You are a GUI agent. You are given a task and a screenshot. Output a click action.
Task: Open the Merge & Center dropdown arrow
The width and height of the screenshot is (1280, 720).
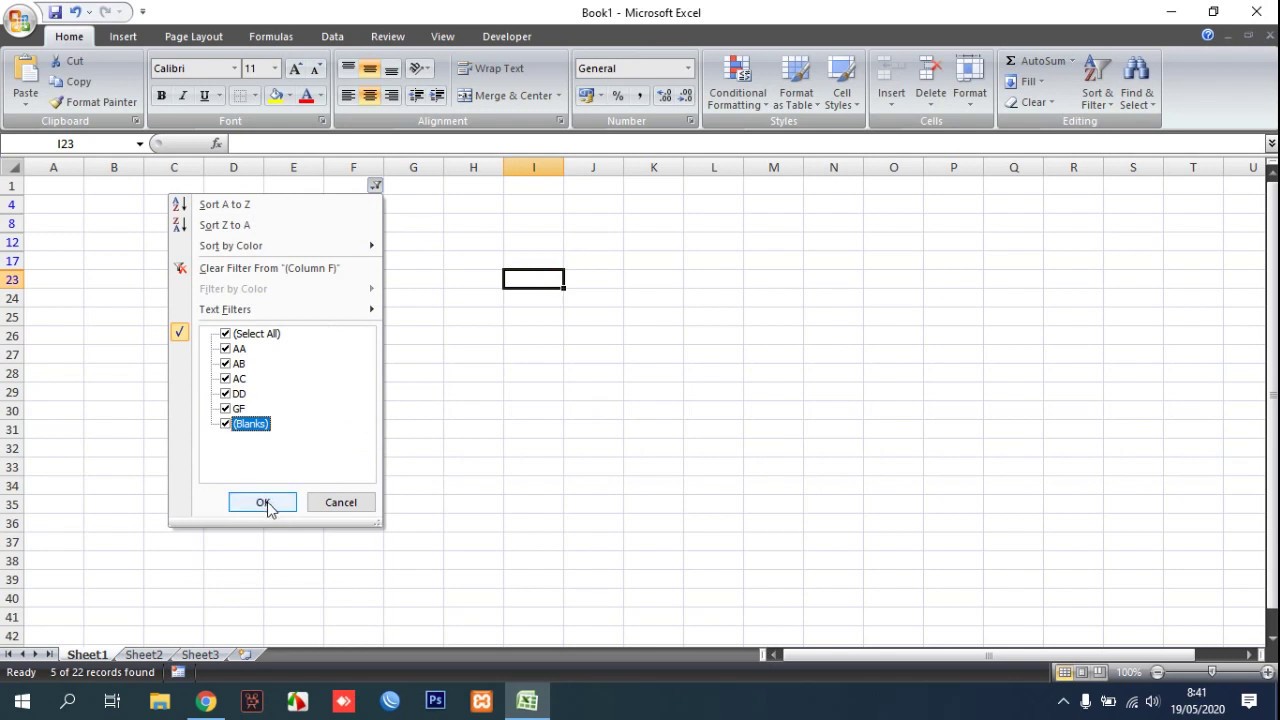pos(558,96)
